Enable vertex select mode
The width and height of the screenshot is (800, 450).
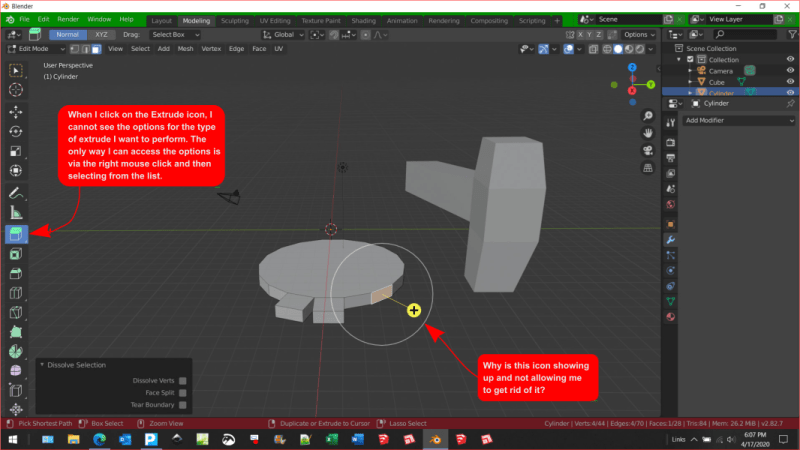pyautogui.click(x=75, y=49)
